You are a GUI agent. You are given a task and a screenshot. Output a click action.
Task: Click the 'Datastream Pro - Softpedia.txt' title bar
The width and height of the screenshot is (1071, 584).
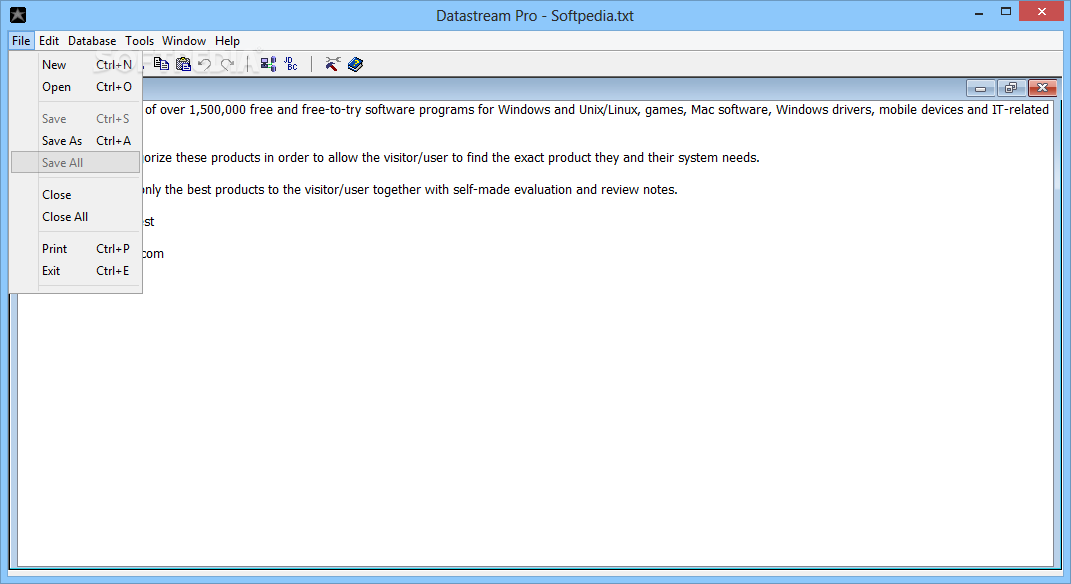tap(535, 16)
